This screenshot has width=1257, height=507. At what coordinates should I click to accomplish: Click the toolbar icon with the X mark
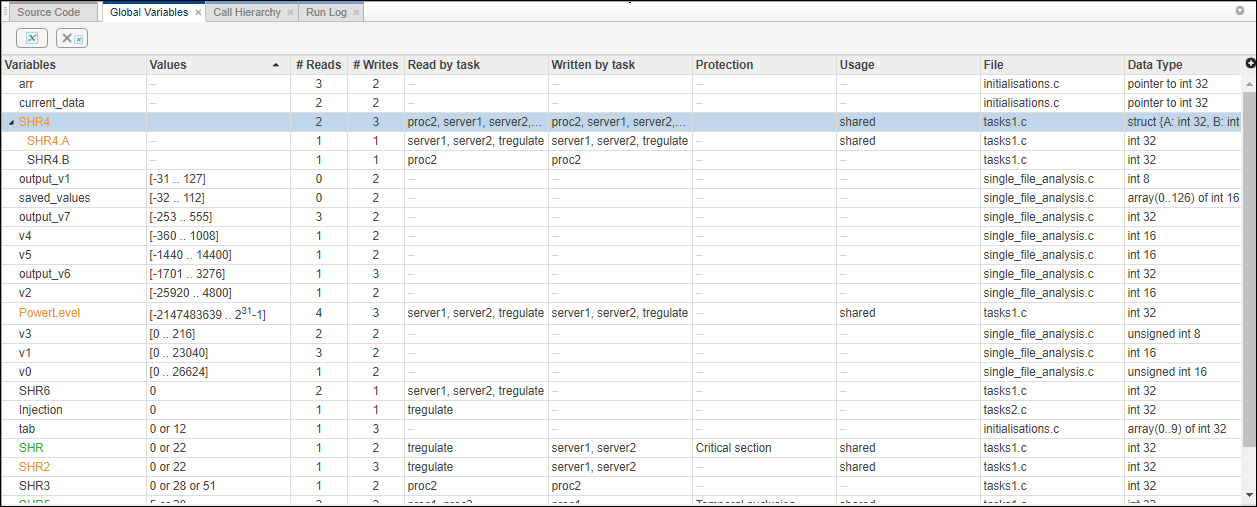(x=71, y=38)
